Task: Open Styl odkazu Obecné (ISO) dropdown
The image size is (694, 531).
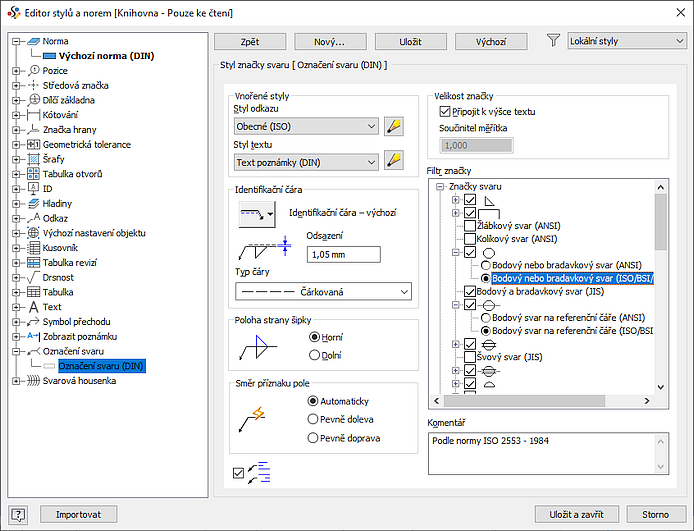Action: click(x=306, y=126)
